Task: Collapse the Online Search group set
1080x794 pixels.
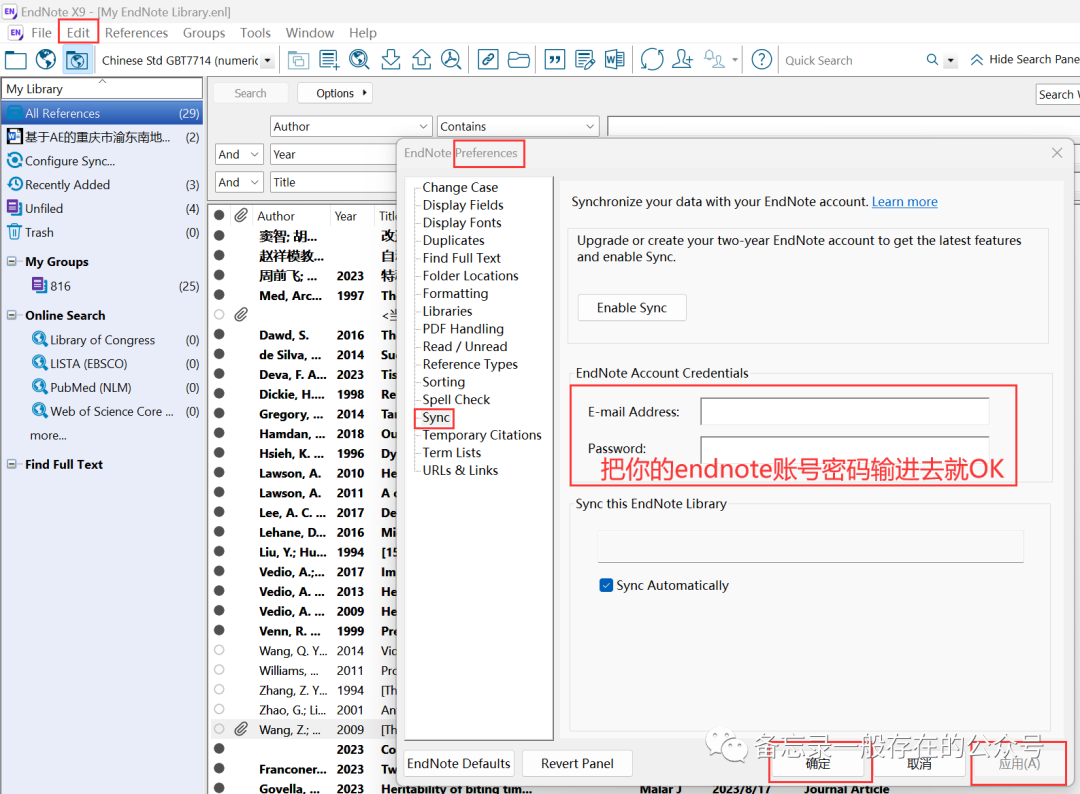Action: (12, 315)
